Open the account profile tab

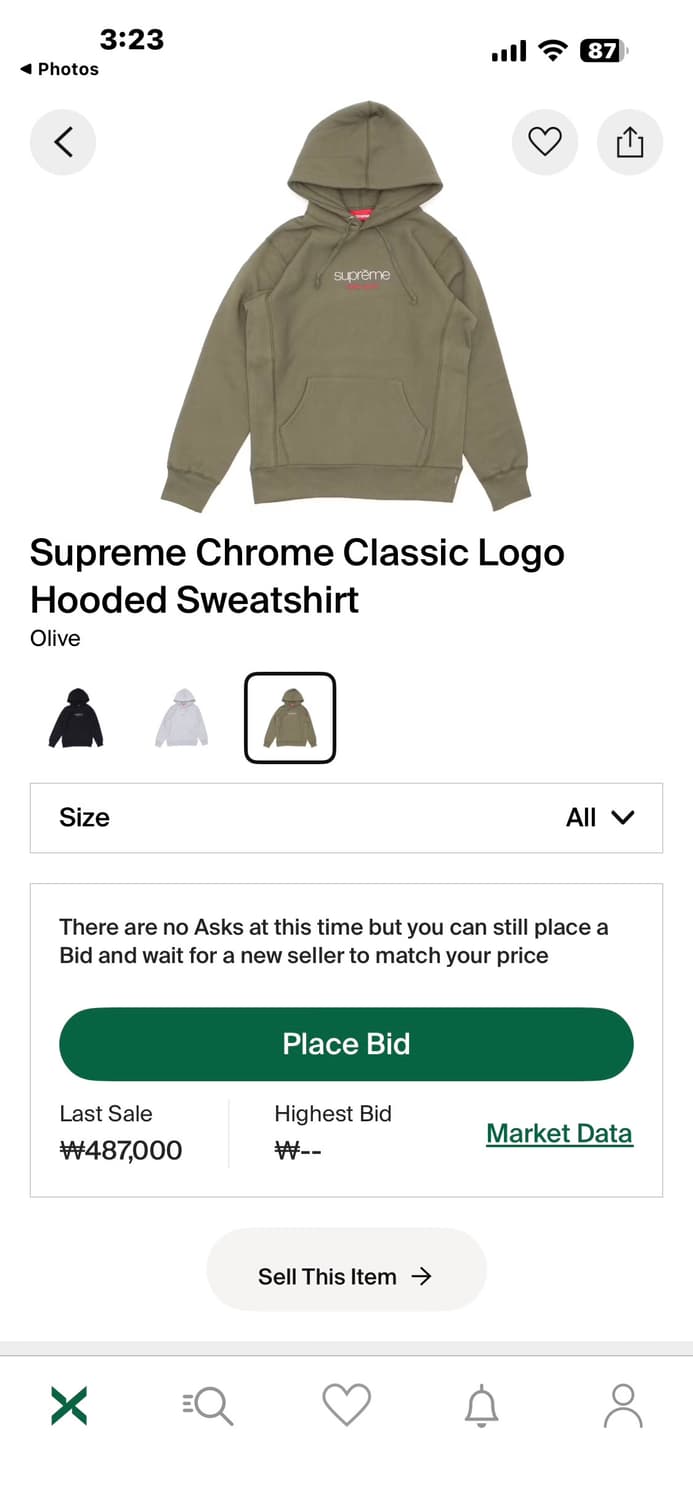[x=623, y=1406]
